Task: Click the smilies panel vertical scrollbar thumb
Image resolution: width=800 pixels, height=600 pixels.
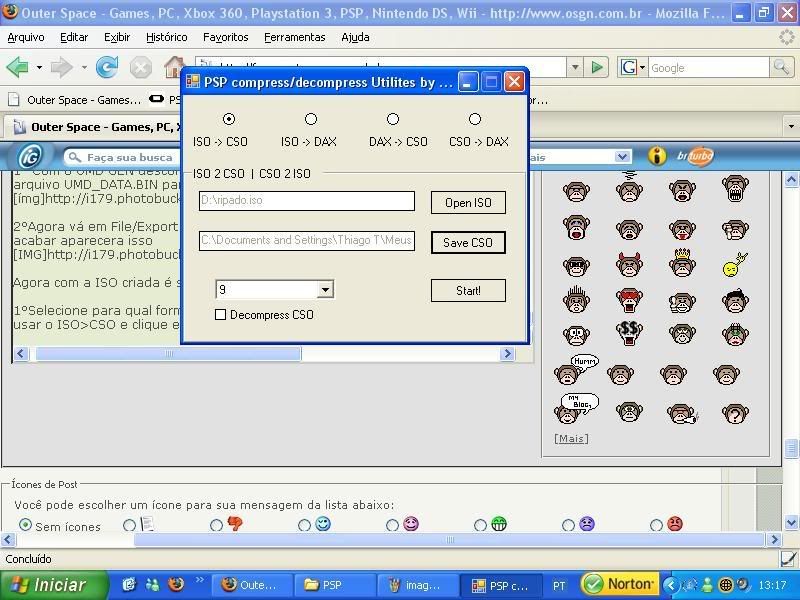Action: point(791,449)
